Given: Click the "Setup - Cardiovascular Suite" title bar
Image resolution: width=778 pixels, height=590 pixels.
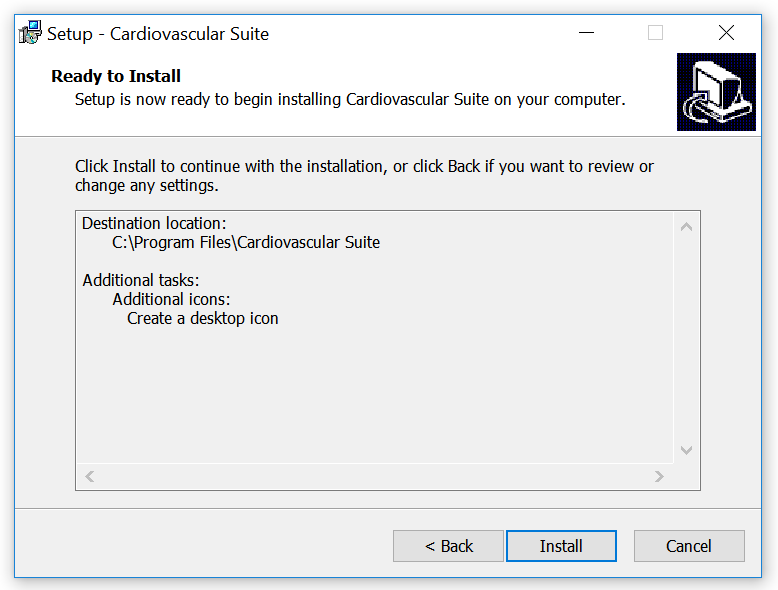Looking at the screenshot, I should pyautogui.click(x=158, y=33).
